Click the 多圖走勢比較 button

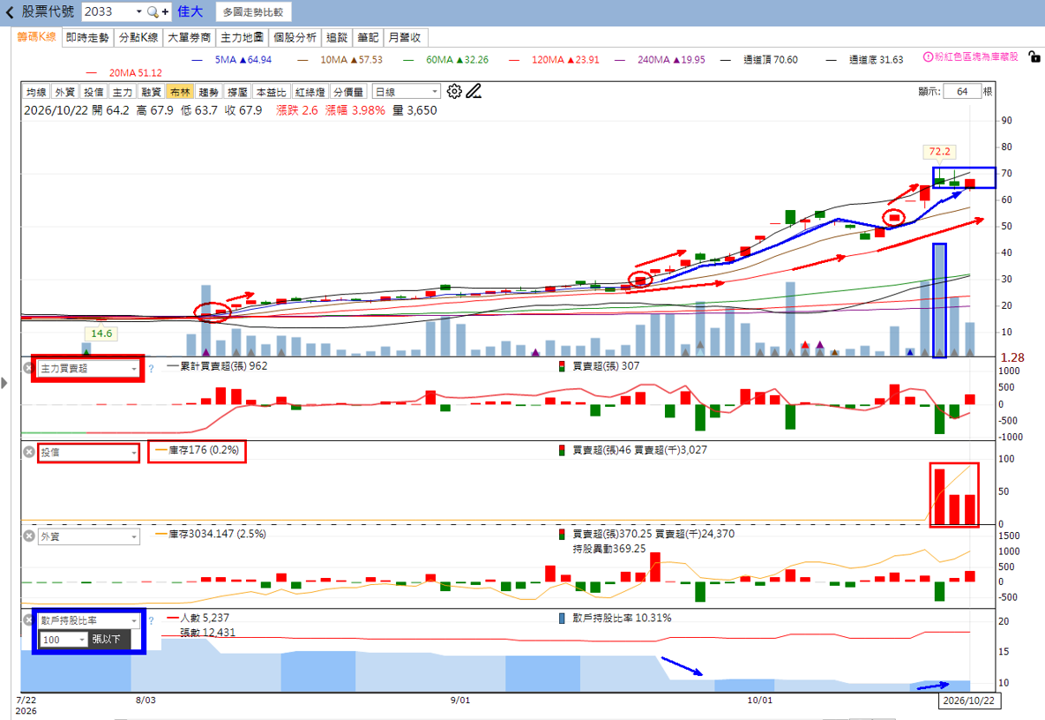pos(253,12)
